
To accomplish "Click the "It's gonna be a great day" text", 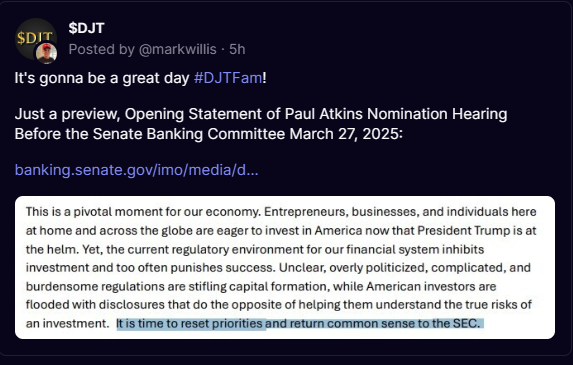I will click(x=102, y=78).
